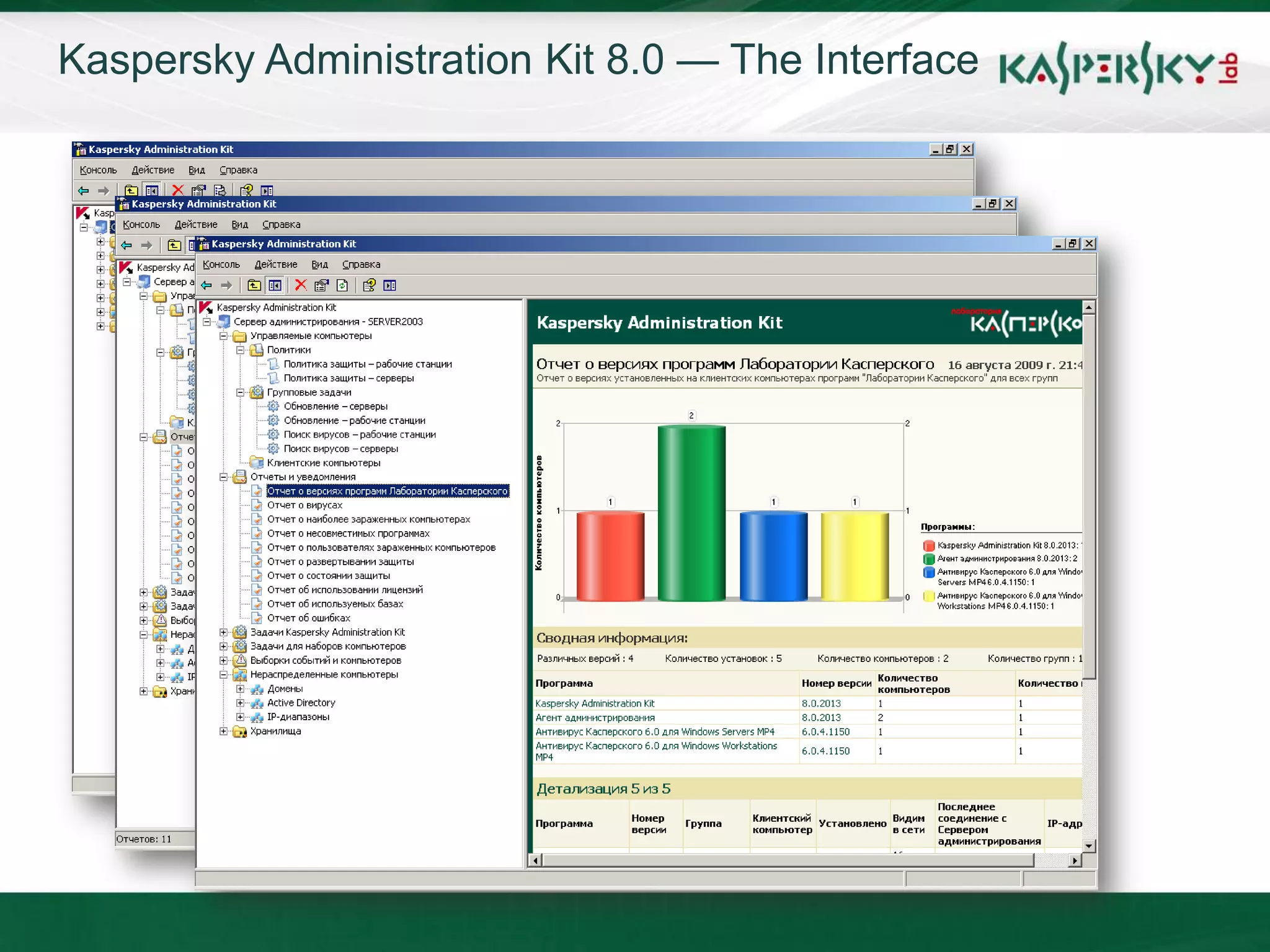Click the Номер версии column header
The height and width of the screenshot is (952, 1270).
(x=837, y=684)
